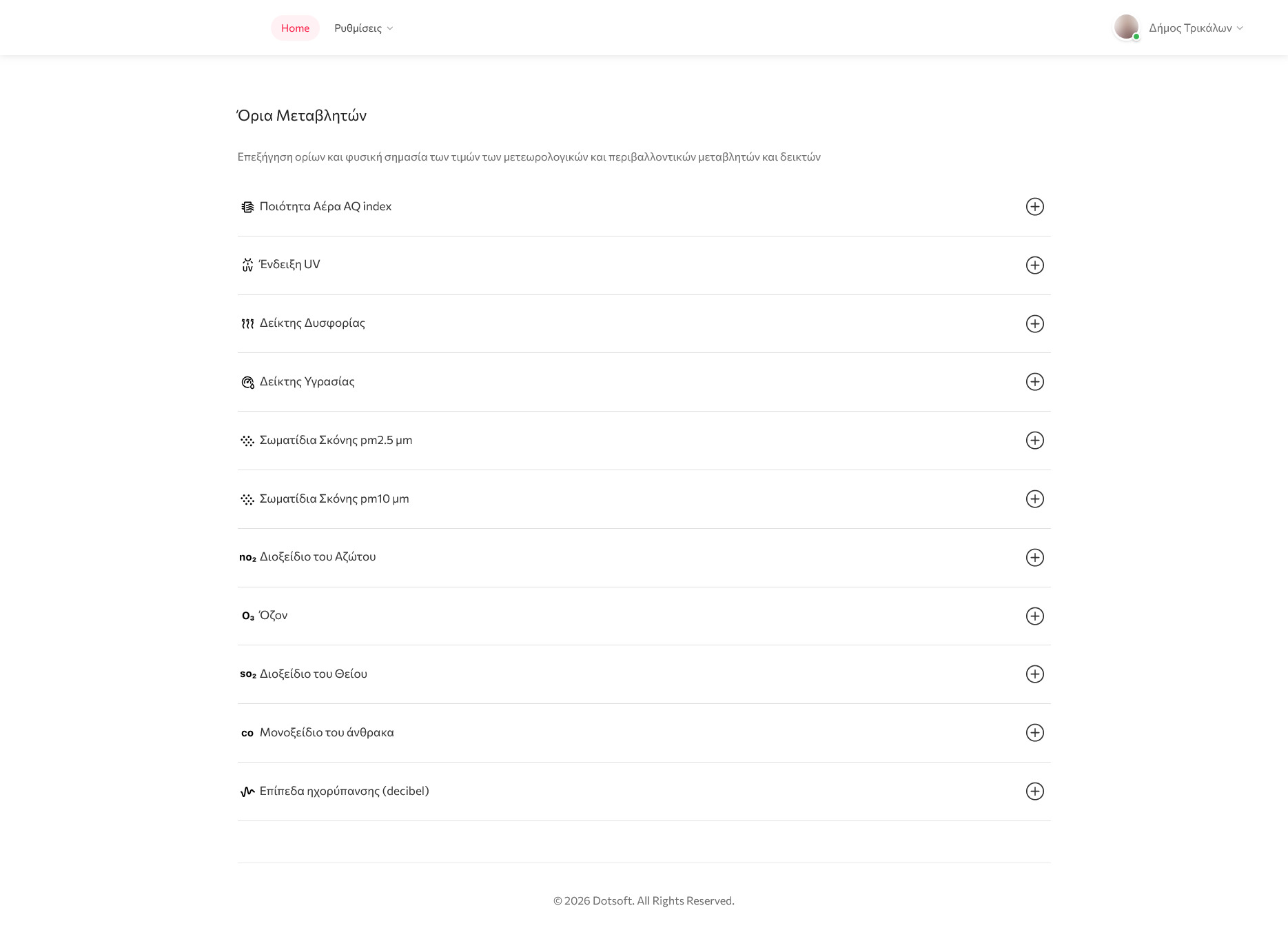Click the user profile avatar picture

pyautogui.click(x=1126, y=27)
